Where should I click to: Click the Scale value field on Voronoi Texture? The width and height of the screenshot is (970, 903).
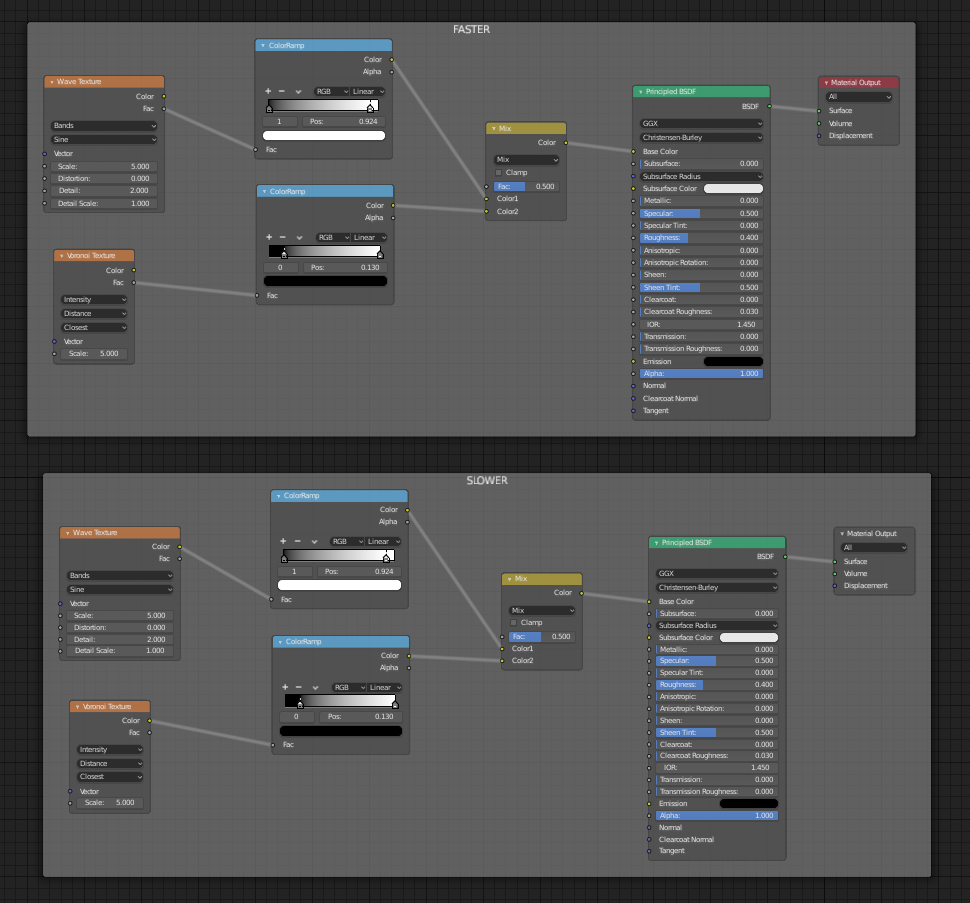point(93,353)
